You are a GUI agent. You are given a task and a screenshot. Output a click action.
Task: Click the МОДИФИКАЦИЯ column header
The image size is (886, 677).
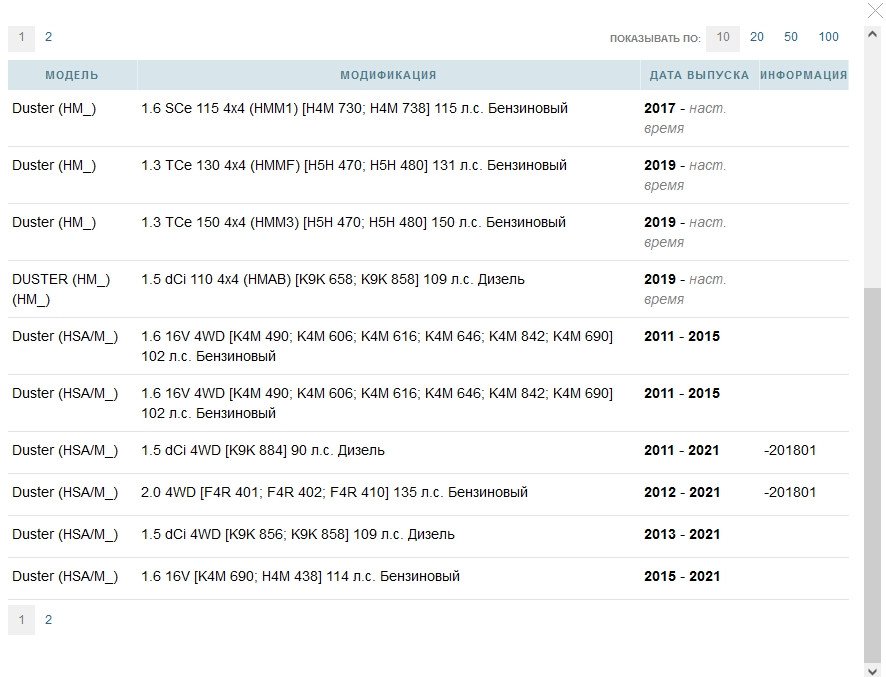pos(388,75)
